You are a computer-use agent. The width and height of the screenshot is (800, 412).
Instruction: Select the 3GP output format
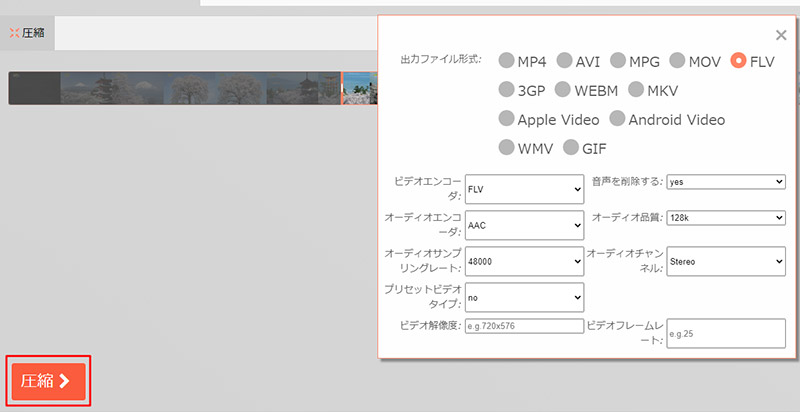pos(507,90)
